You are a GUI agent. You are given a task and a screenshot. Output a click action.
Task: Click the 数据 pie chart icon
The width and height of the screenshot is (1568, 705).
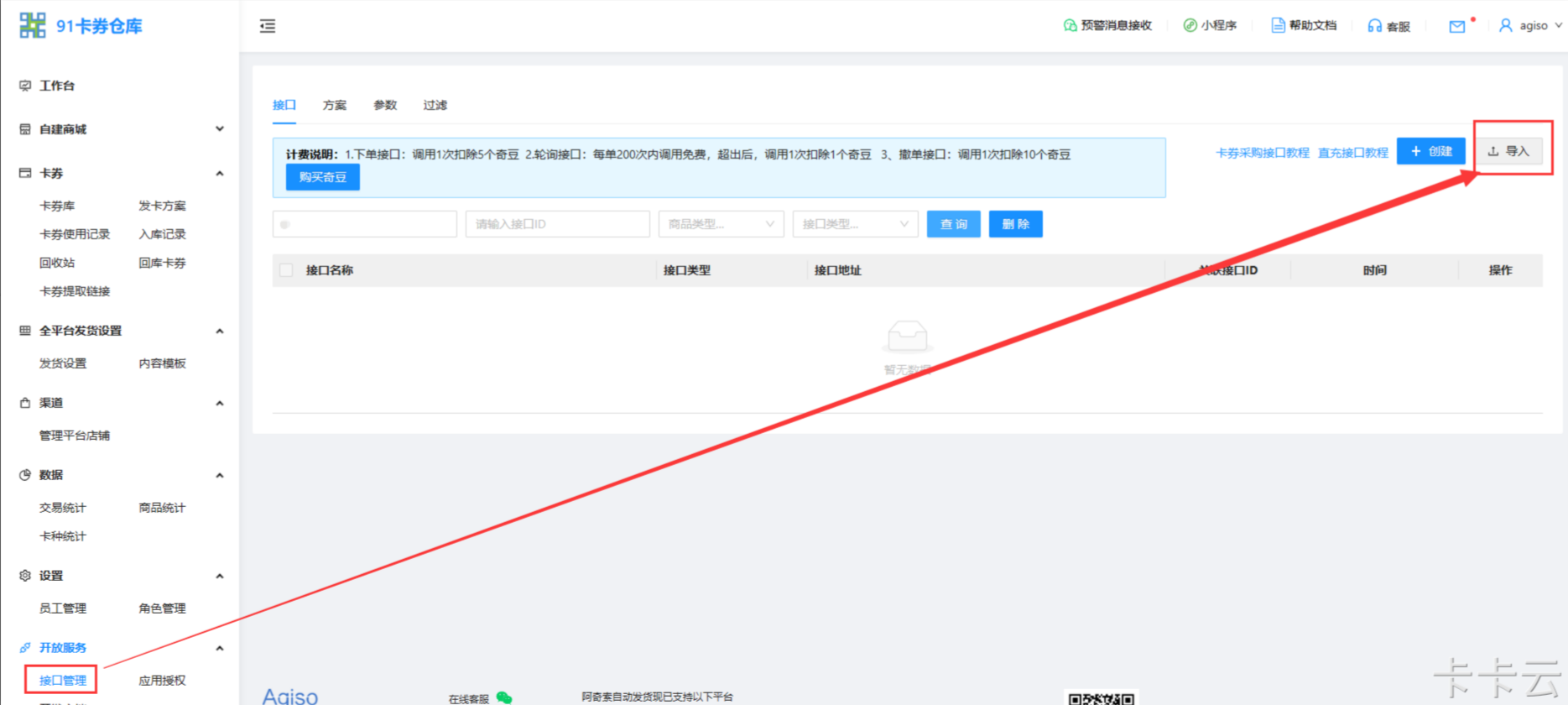[25, 475]
